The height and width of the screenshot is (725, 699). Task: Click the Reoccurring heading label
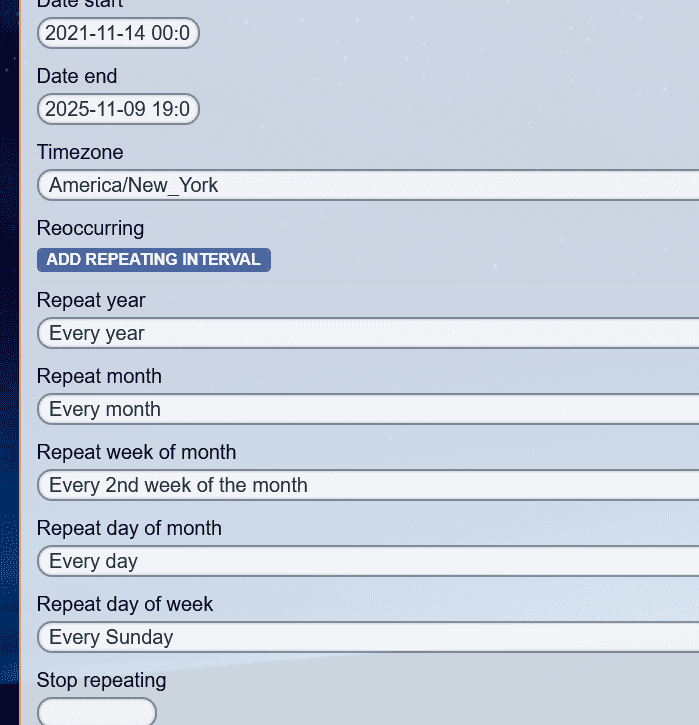(90, 228)
